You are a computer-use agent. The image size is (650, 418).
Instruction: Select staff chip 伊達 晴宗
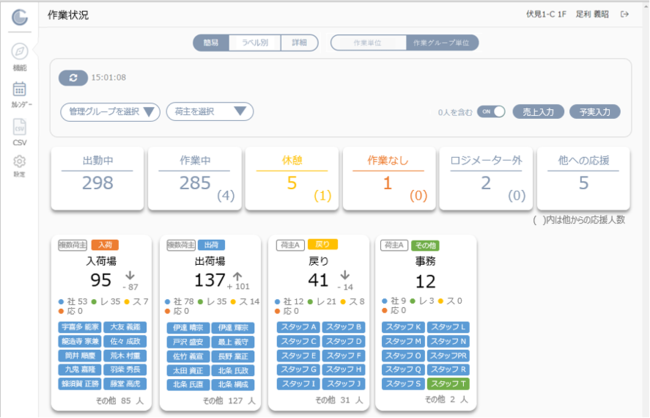[188, 328]
